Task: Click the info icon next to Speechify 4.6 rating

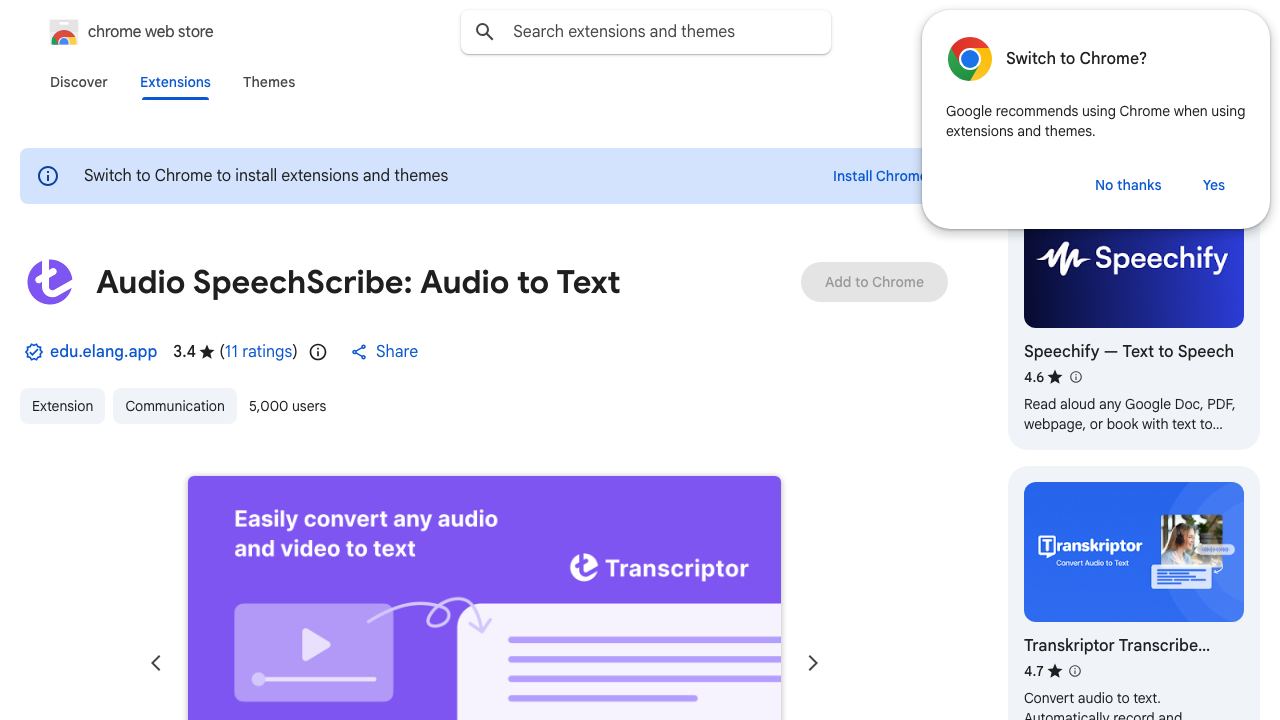Action: pos(1076,377)
